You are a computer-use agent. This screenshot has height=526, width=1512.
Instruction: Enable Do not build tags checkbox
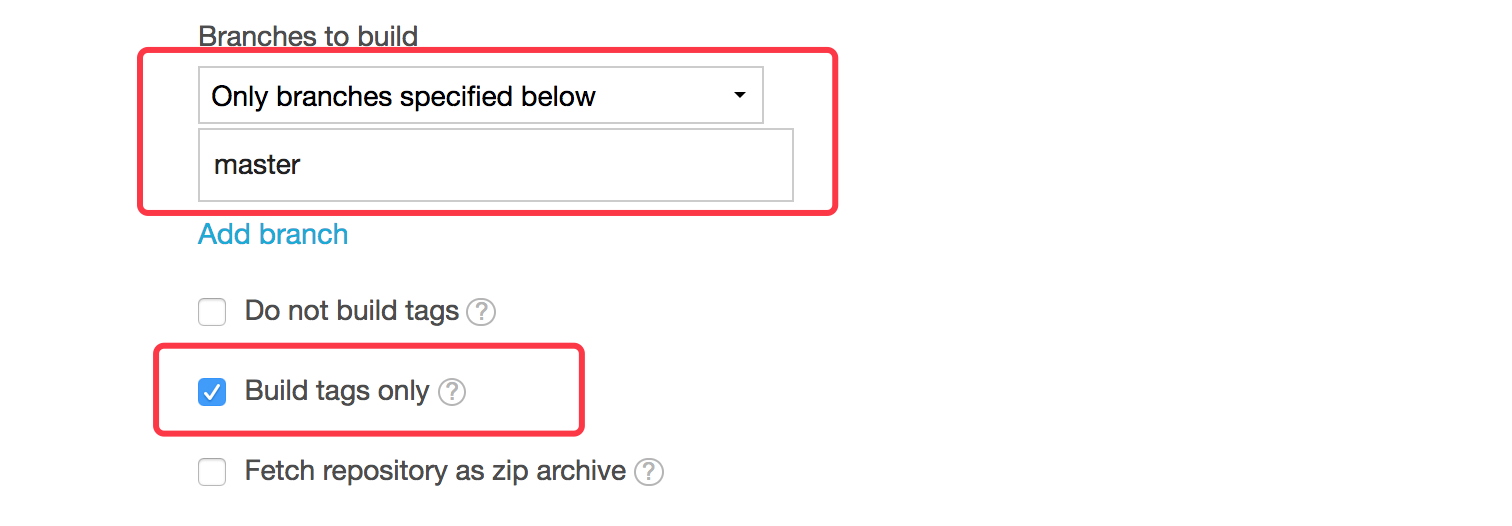tap(212, 312)
